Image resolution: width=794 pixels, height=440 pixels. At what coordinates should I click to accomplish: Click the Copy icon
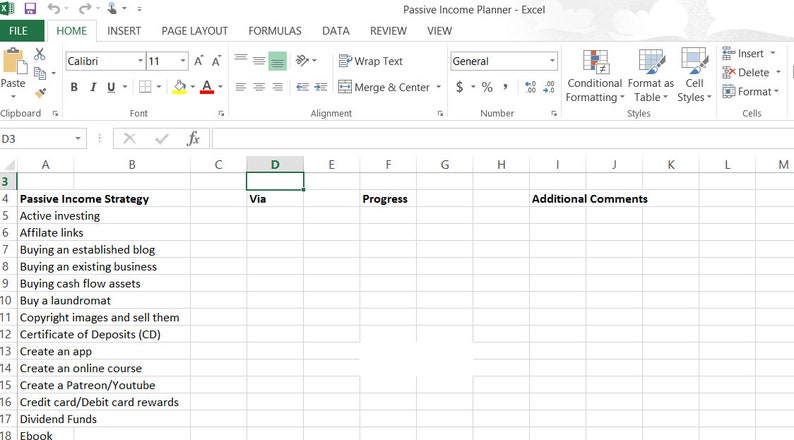(x=40, y=73)
